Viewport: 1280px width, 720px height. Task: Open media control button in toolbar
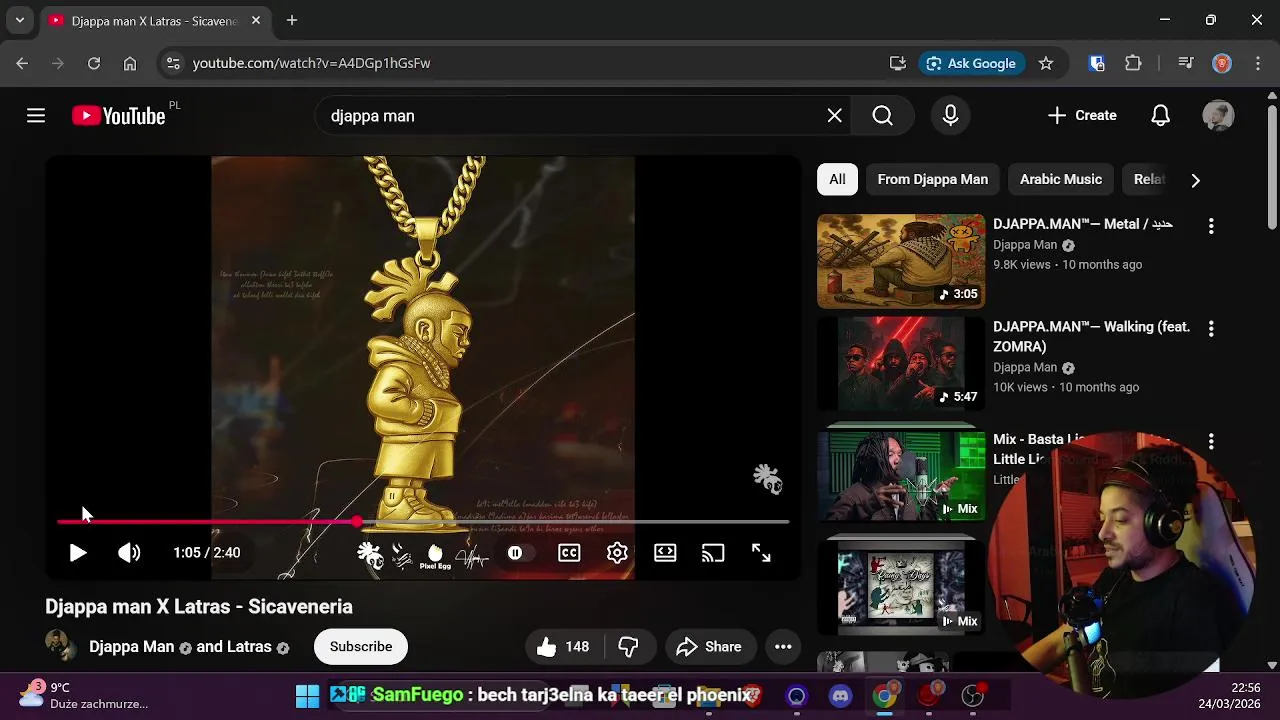coord(1186,63)
